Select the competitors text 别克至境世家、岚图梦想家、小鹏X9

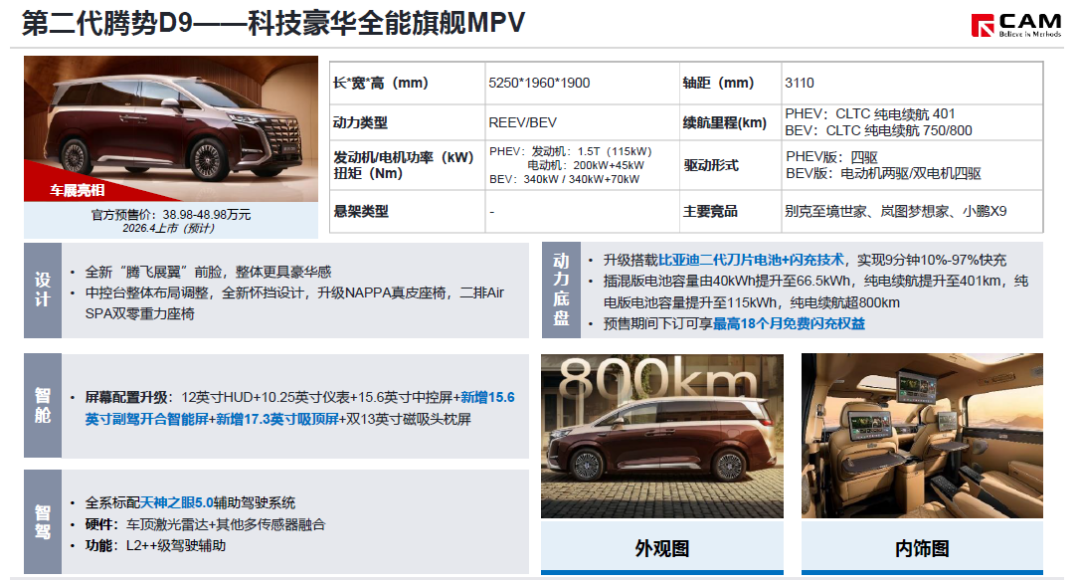coord(895,211)
